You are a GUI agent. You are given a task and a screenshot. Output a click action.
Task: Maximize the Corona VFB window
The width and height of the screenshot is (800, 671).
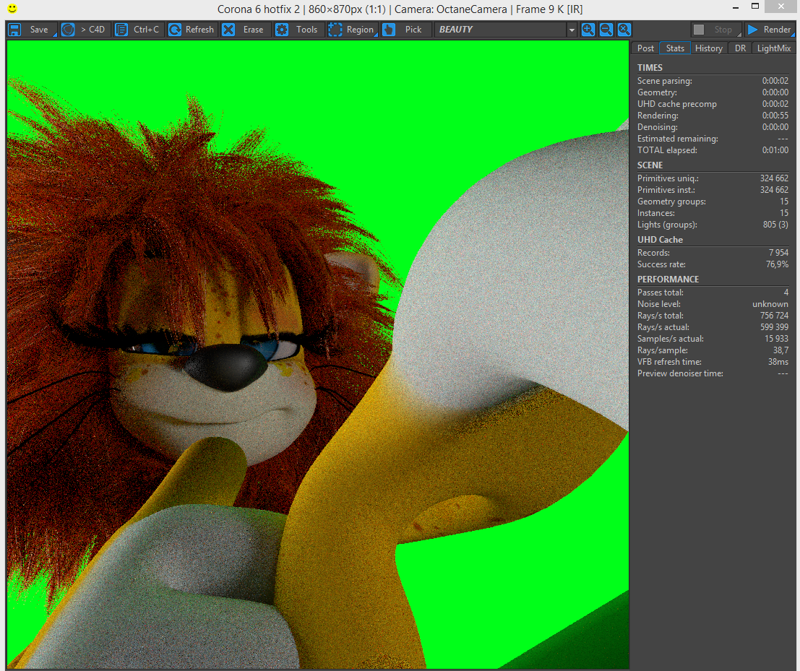[755, 7]
